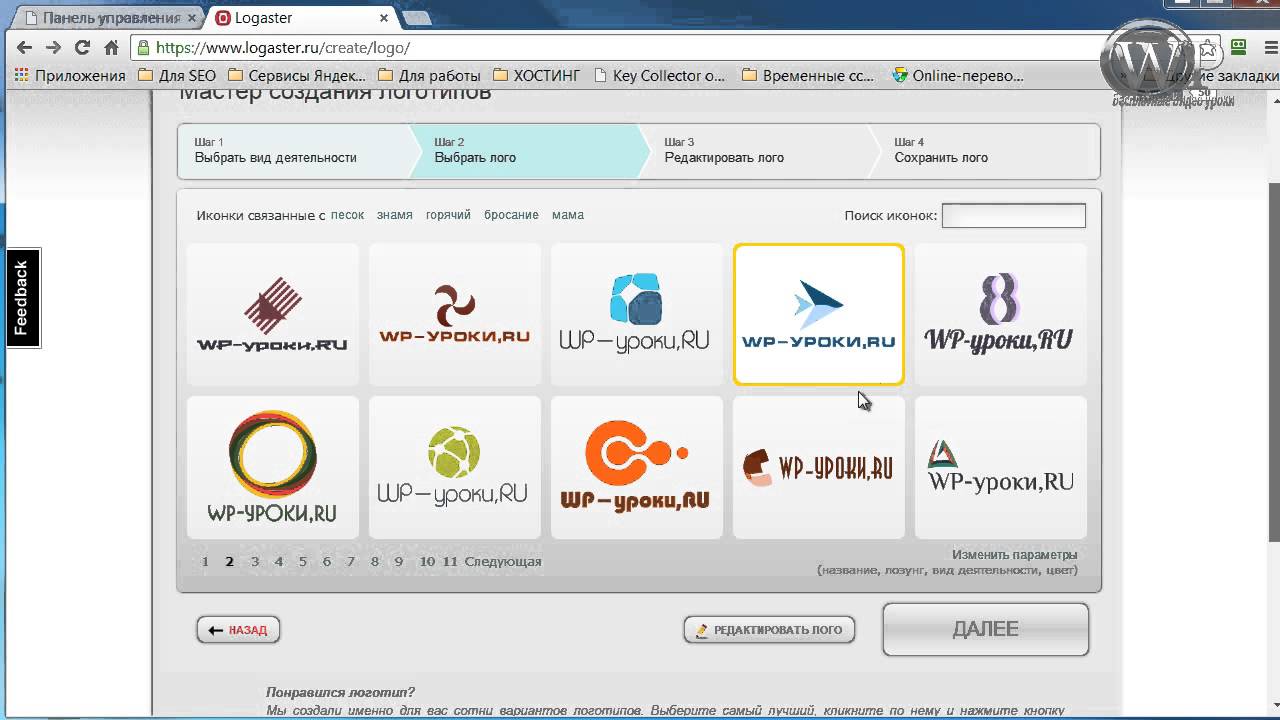The width and height of the screenshot is (1280, 720).
Task: Open the Online-перево... bookmark
Action: coord(958,75)
